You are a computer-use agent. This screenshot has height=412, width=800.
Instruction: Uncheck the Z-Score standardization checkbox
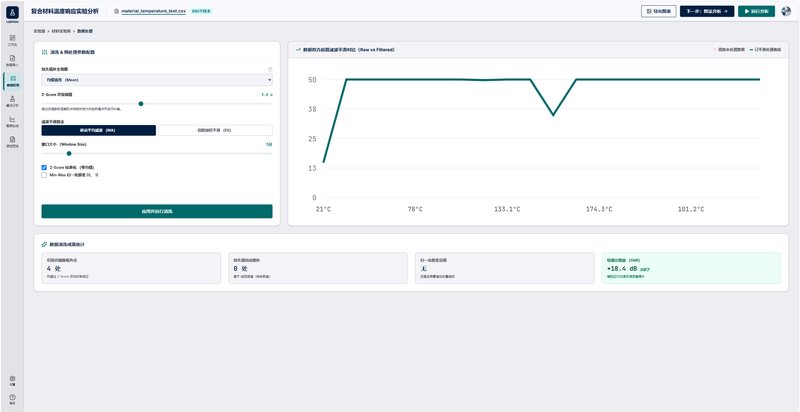click(44, 167)
